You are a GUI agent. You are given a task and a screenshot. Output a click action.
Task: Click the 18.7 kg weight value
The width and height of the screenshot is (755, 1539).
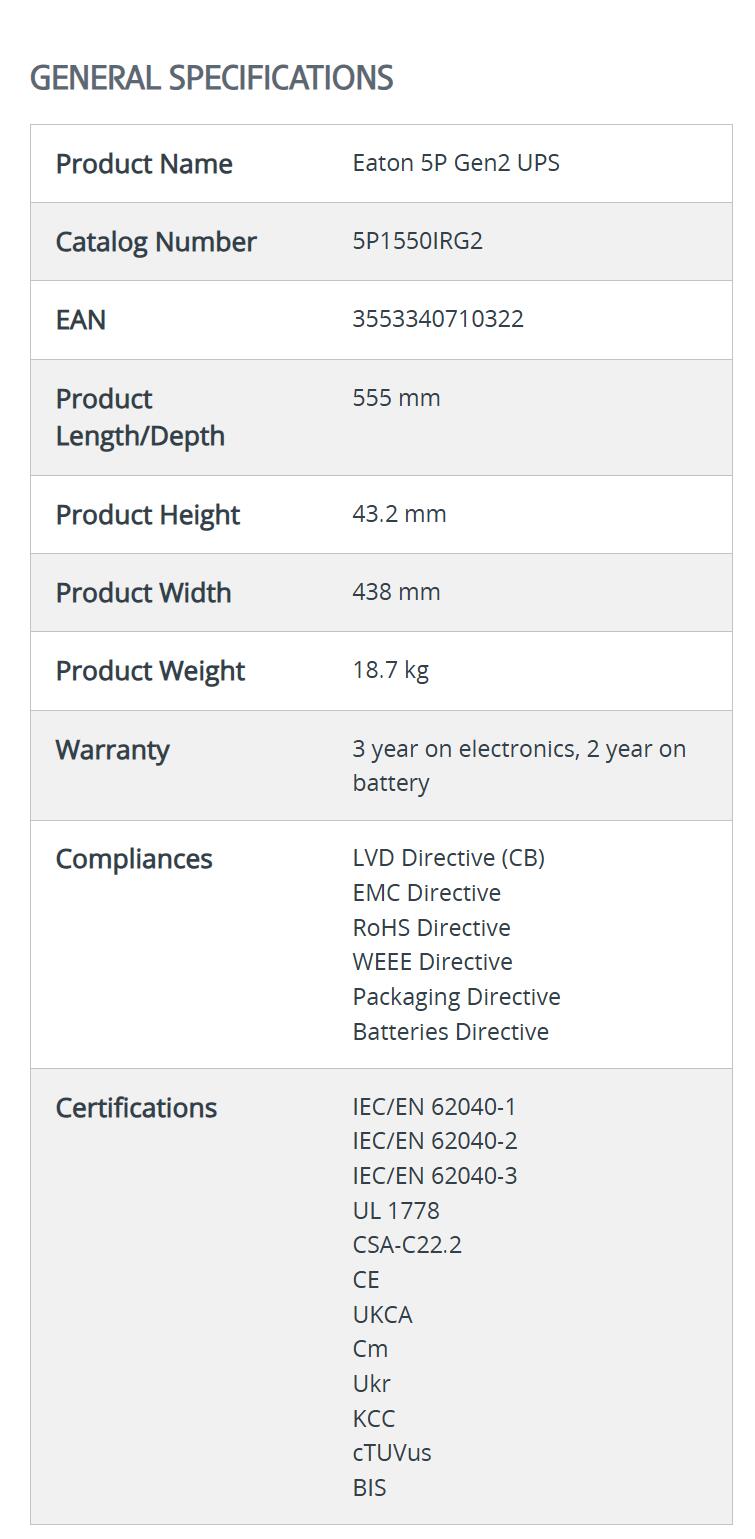(390, 670)
